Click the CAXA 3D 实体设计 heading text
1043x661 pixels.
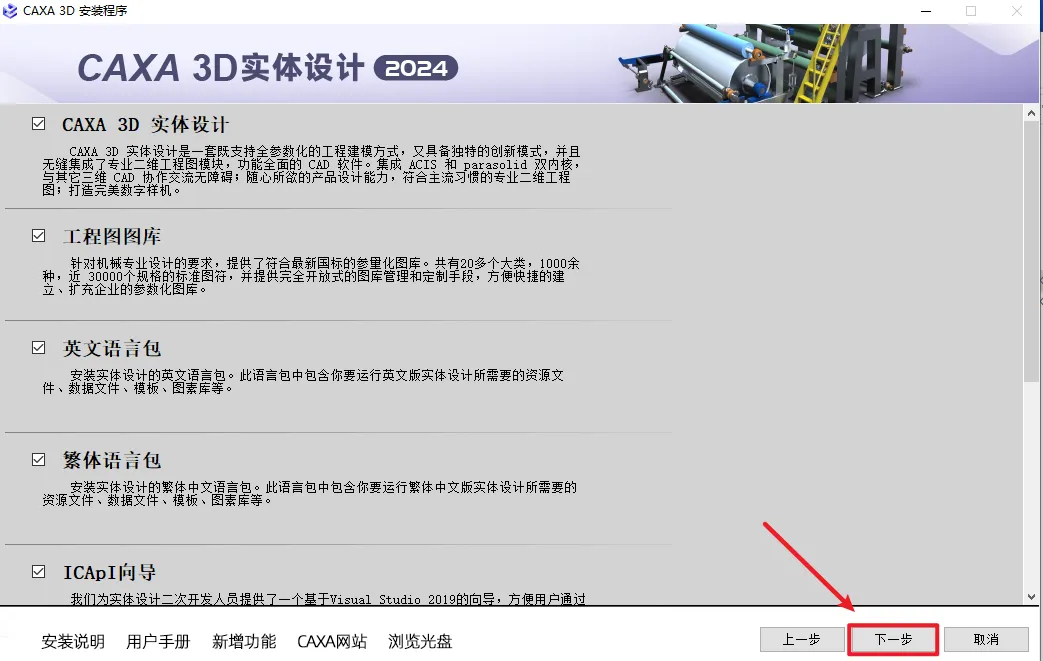(x=146, y=124)
